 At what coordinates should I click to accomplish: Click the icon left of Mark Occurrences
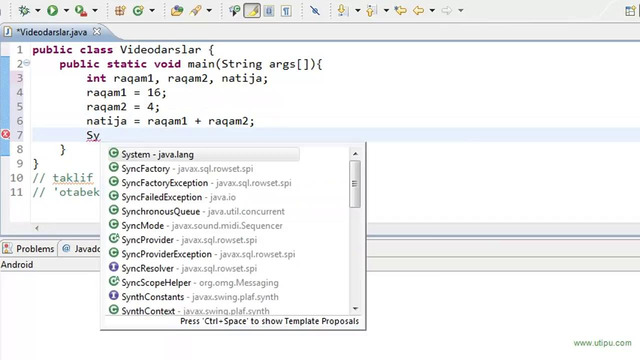(234, 10)
